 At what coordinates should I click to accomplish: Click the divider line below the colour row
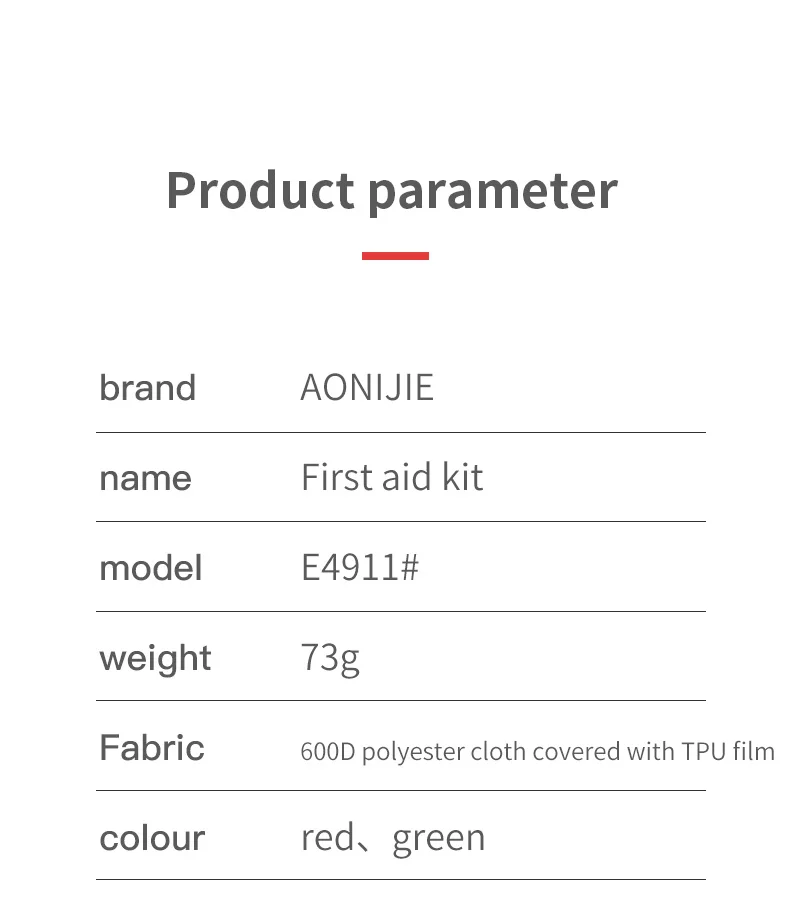click(x=400, y=880)
